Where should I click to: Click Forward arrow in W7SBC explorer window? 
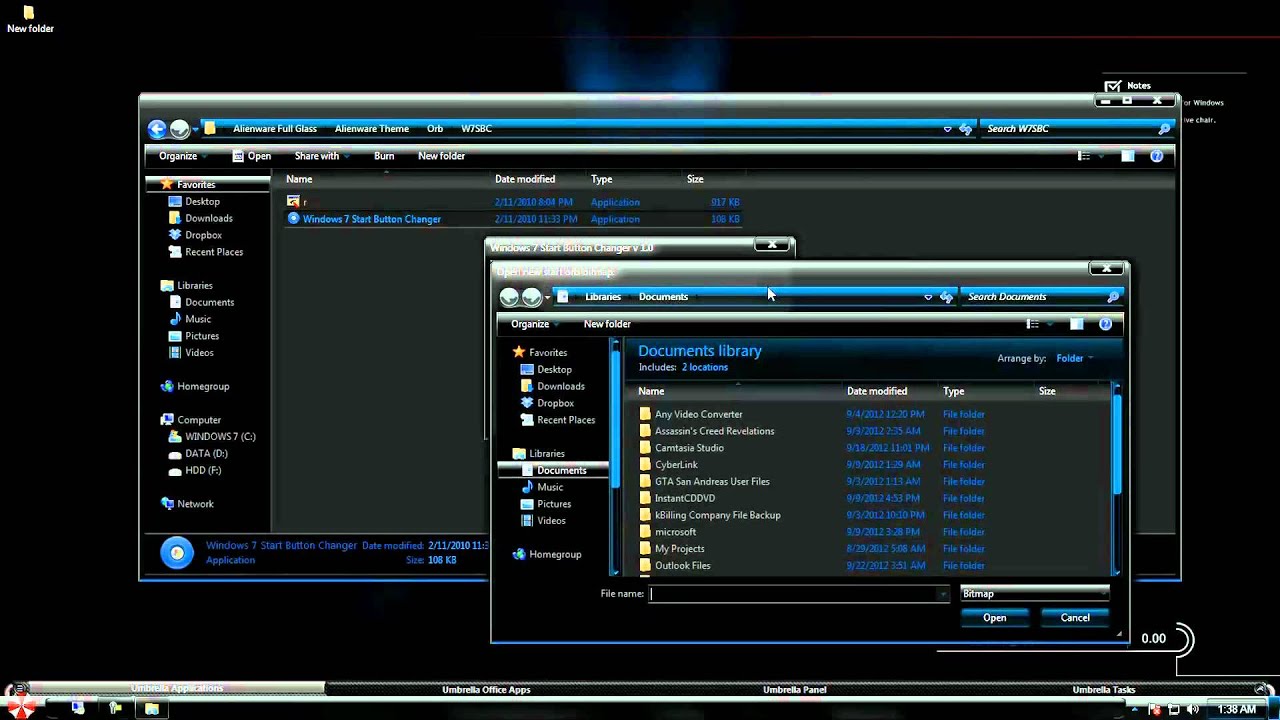tap(179, 128)
